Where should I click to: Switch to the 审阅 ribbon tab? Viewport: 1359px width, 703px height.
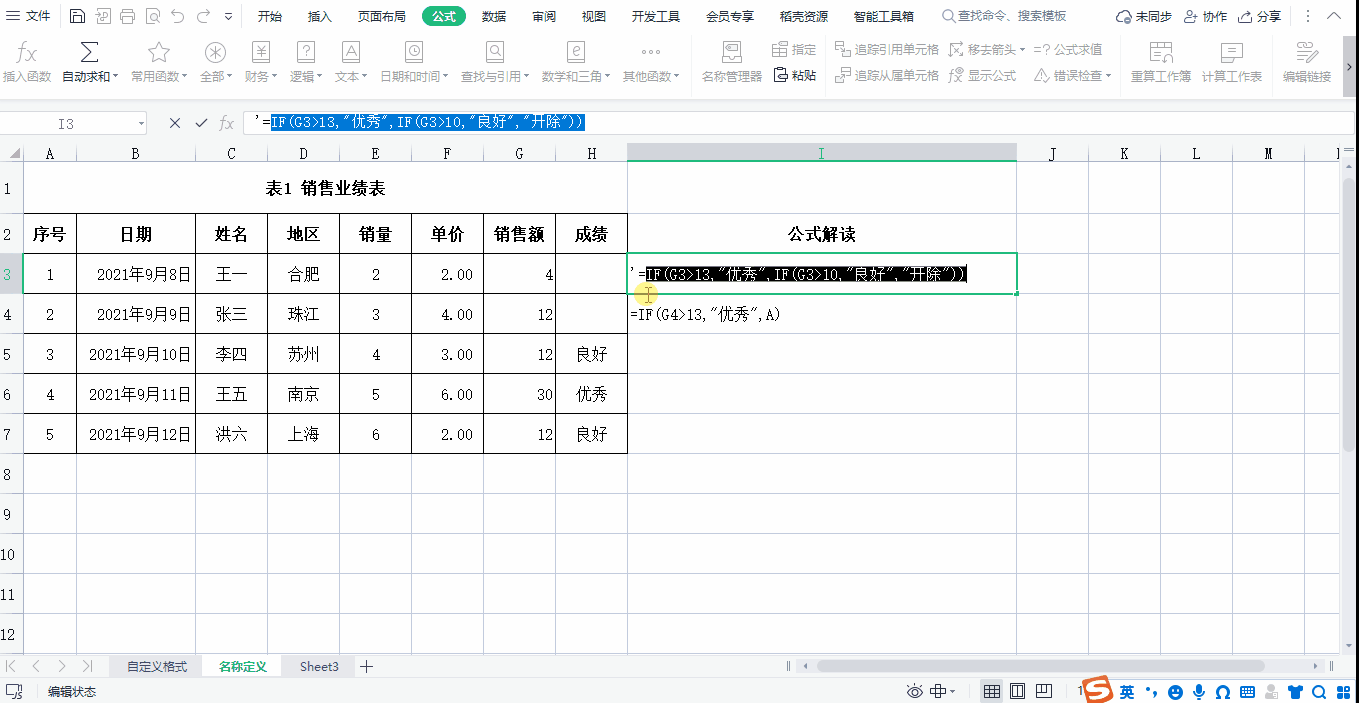click(x=544, y=16)
